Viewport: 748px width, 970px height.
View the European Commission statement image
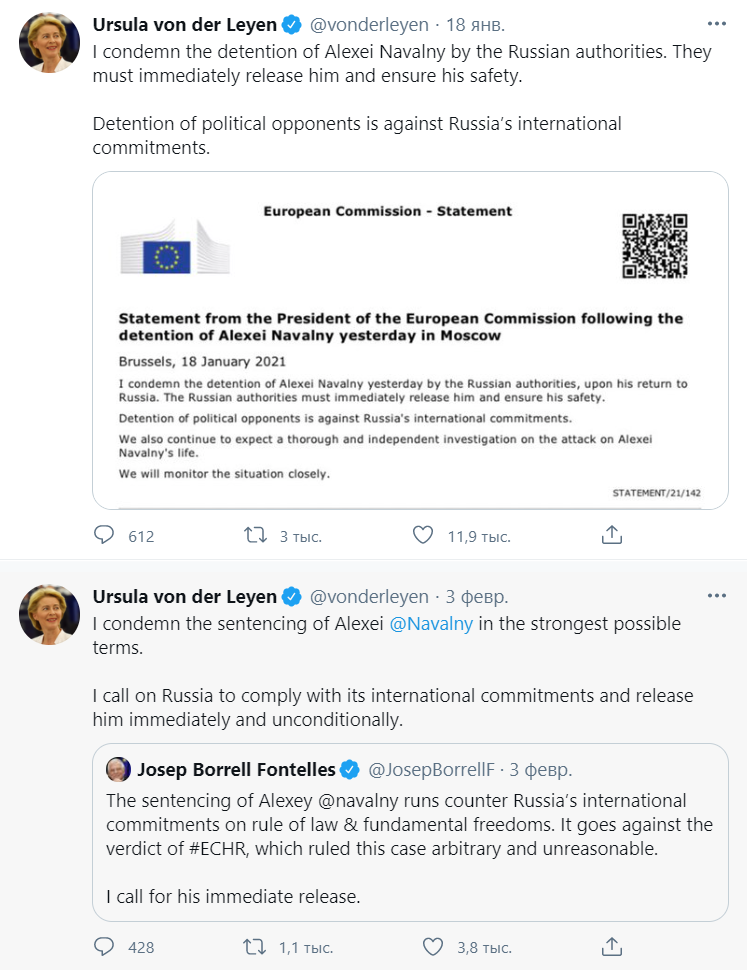pos(410,340)
